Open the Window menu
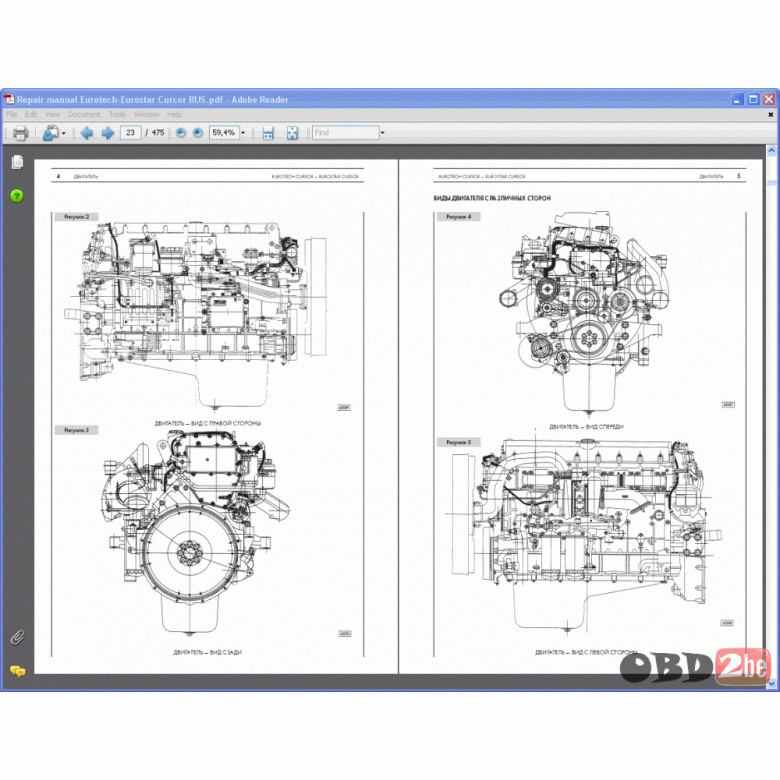Screen dimensions: 780x780 click(146, 114)
